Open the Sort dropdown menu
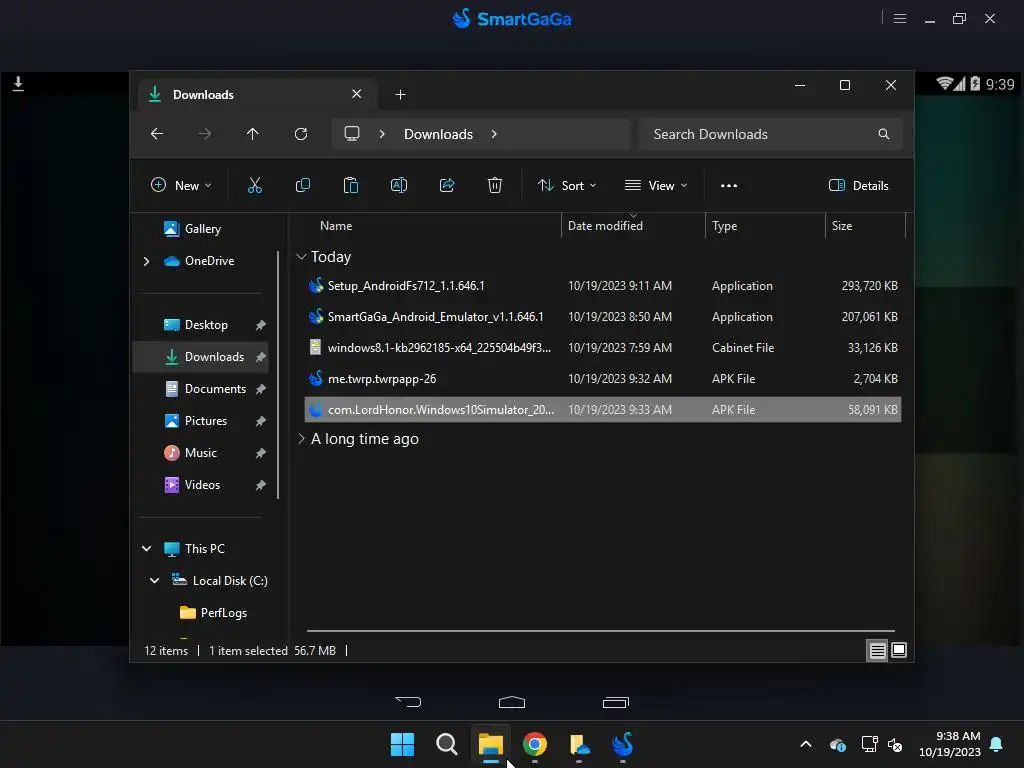1024x768 pixels. point(567,185)
